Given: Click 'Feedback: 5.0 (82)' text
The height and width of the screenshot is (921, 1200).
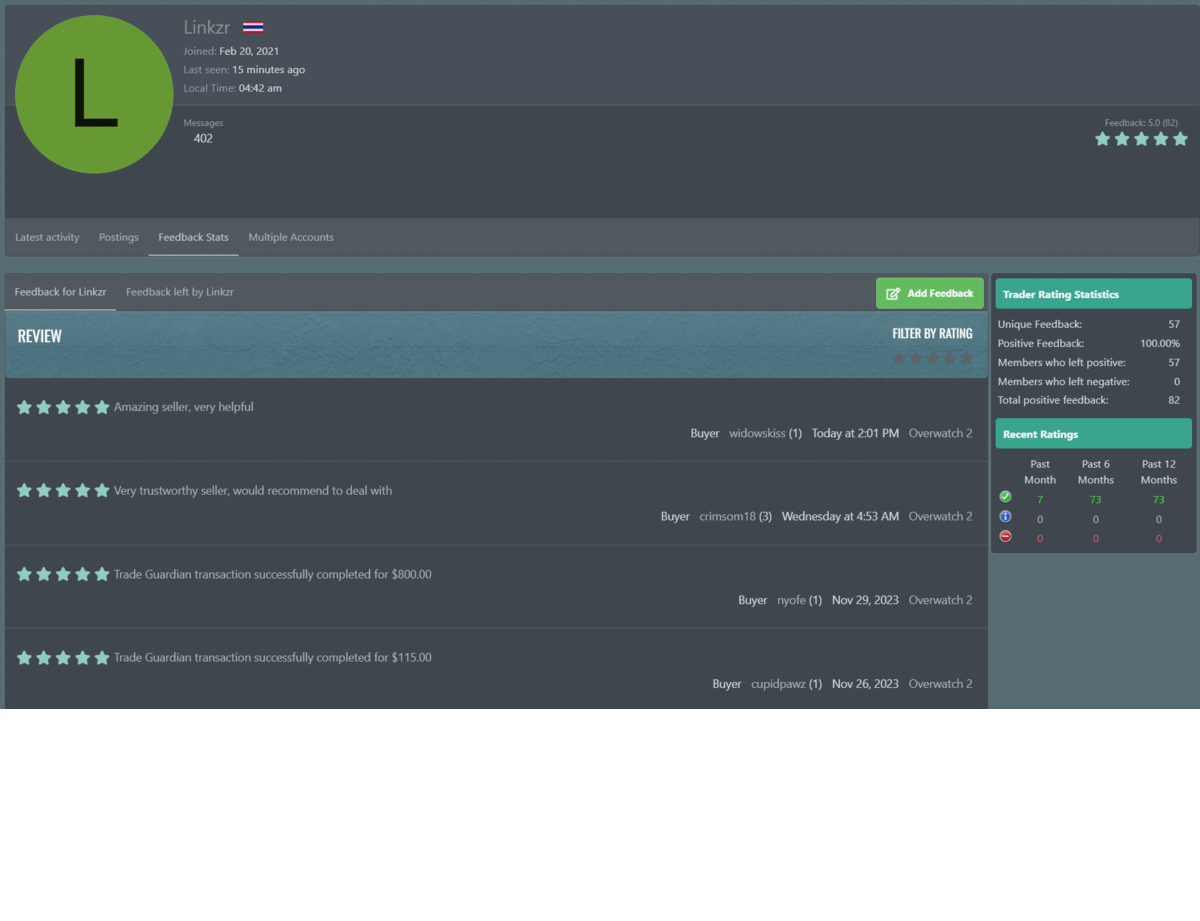Looking at the screenshot, I should (1141, 123).
